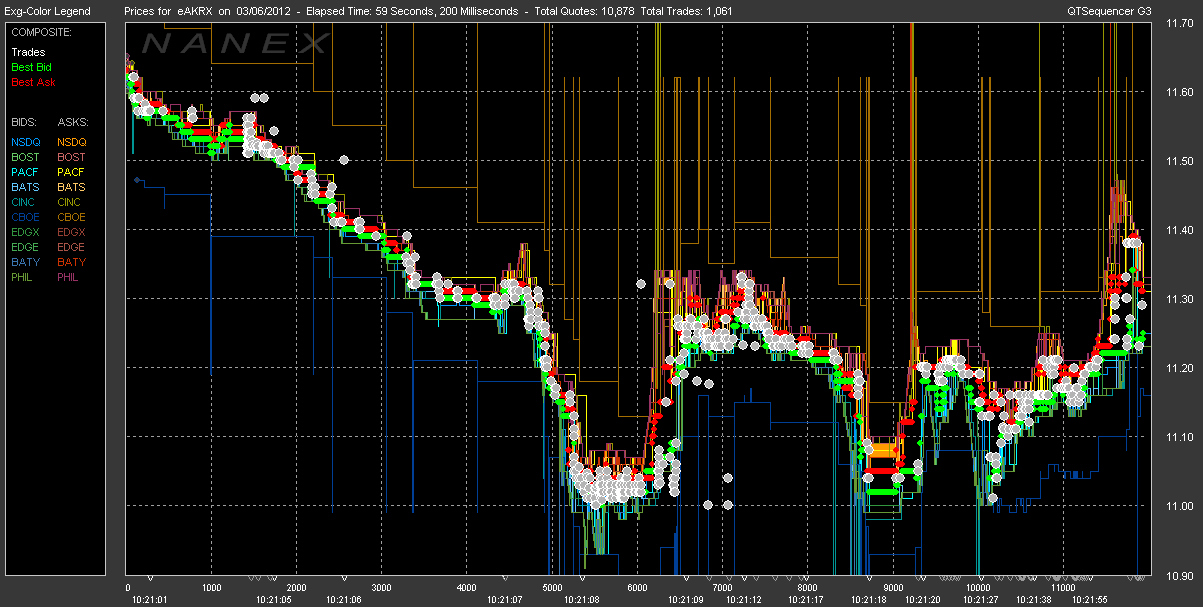The height and width of the screenshot is (607, 1203).
Task: Click the QTSequencer G3 label
Action: coord(1110,11)
